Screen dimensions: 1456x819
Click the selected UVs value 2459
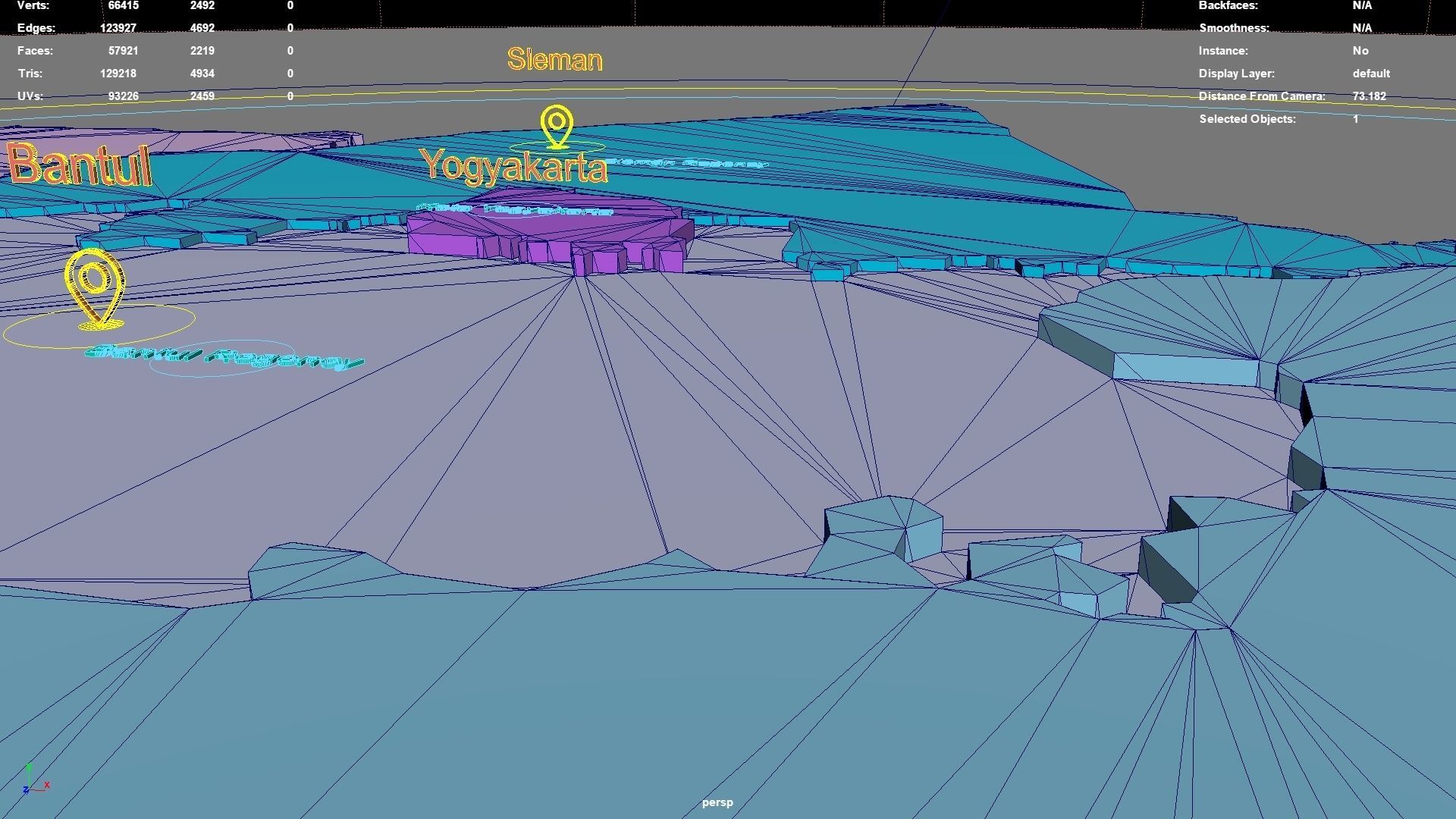click(x=202, y=96)
